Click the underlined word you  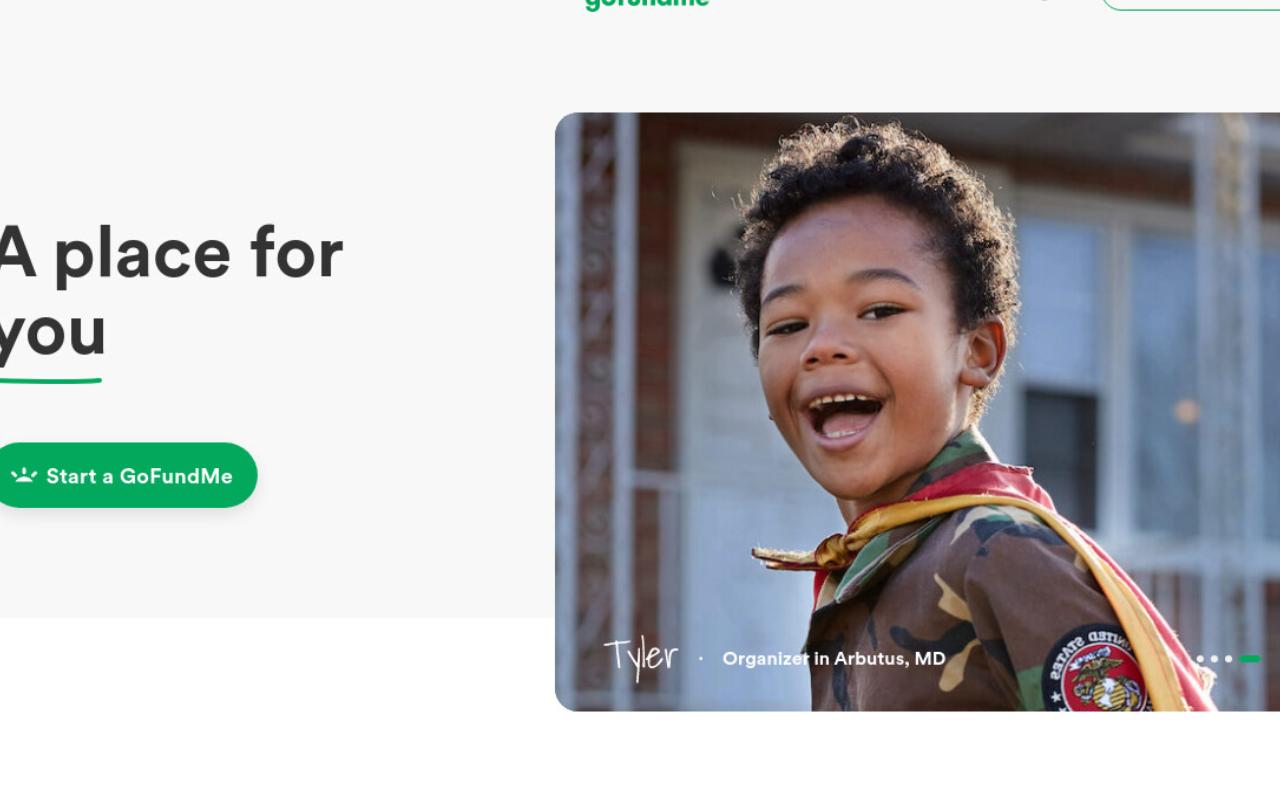(x=52, y=333)
